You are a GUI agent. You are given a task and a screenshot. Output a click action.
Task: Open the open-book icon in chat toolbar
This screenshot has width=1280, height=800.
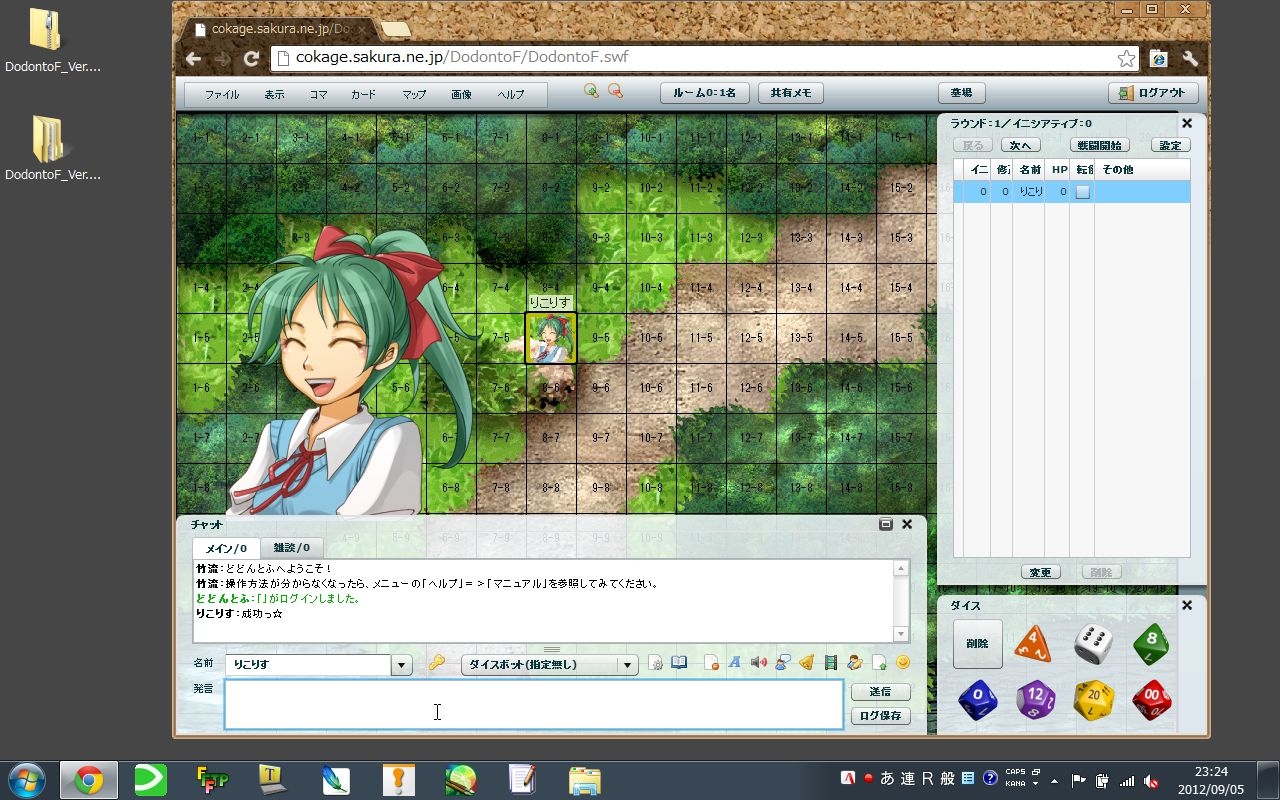[x=680, y=663]
